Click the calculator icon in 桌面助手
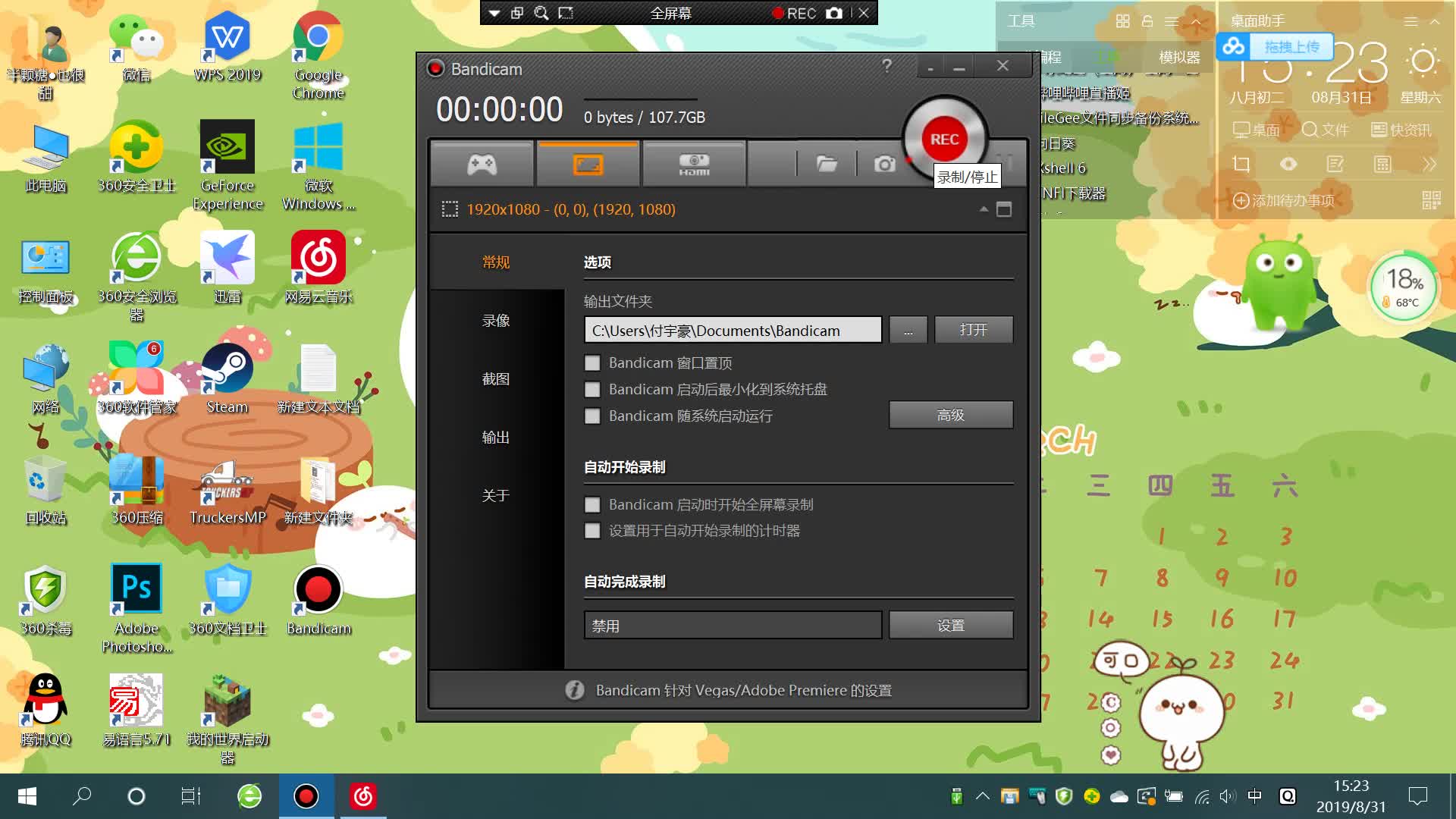1456x819 pixels. tap(1382, 164)
